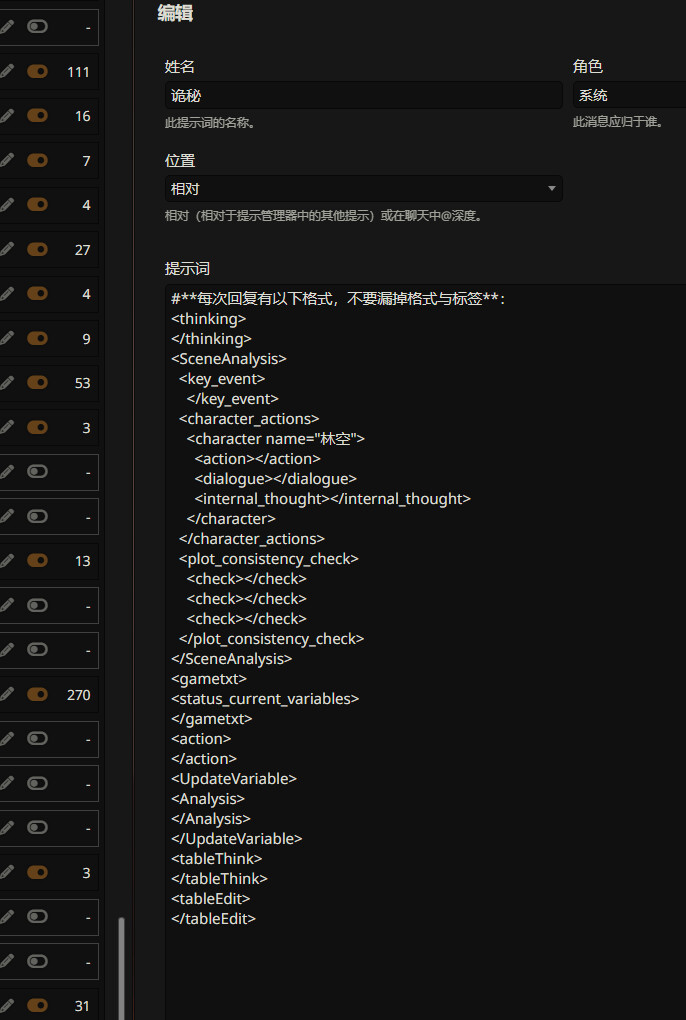
Task: Open the pencil editor for 13 tokens
Action: [7, 561]
